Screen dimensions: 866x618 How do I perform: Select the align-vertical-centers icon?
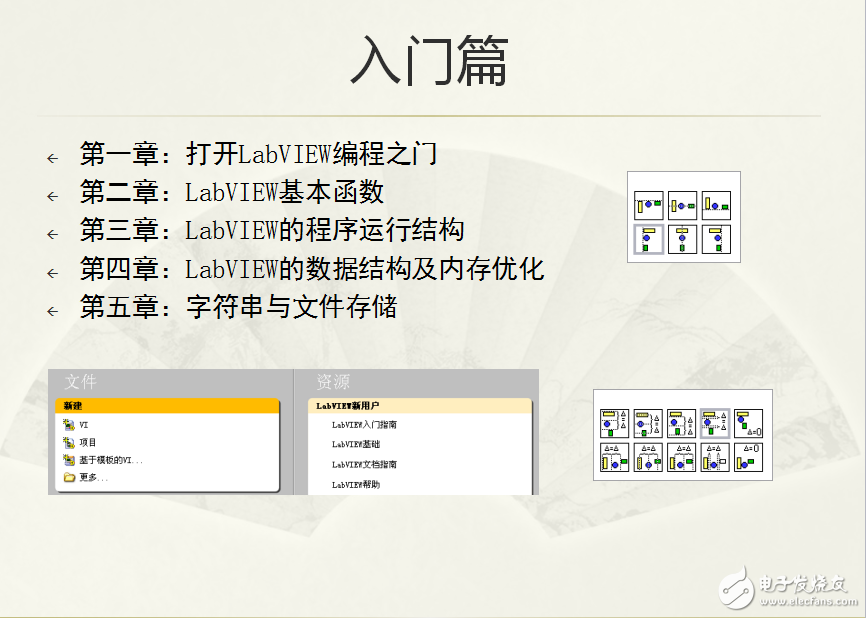(682, 206)
